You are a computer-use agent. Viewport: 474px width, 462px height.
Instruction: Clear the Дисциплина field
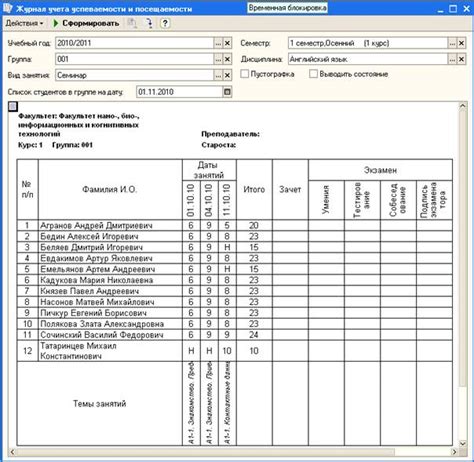click(x=461, y=59)
